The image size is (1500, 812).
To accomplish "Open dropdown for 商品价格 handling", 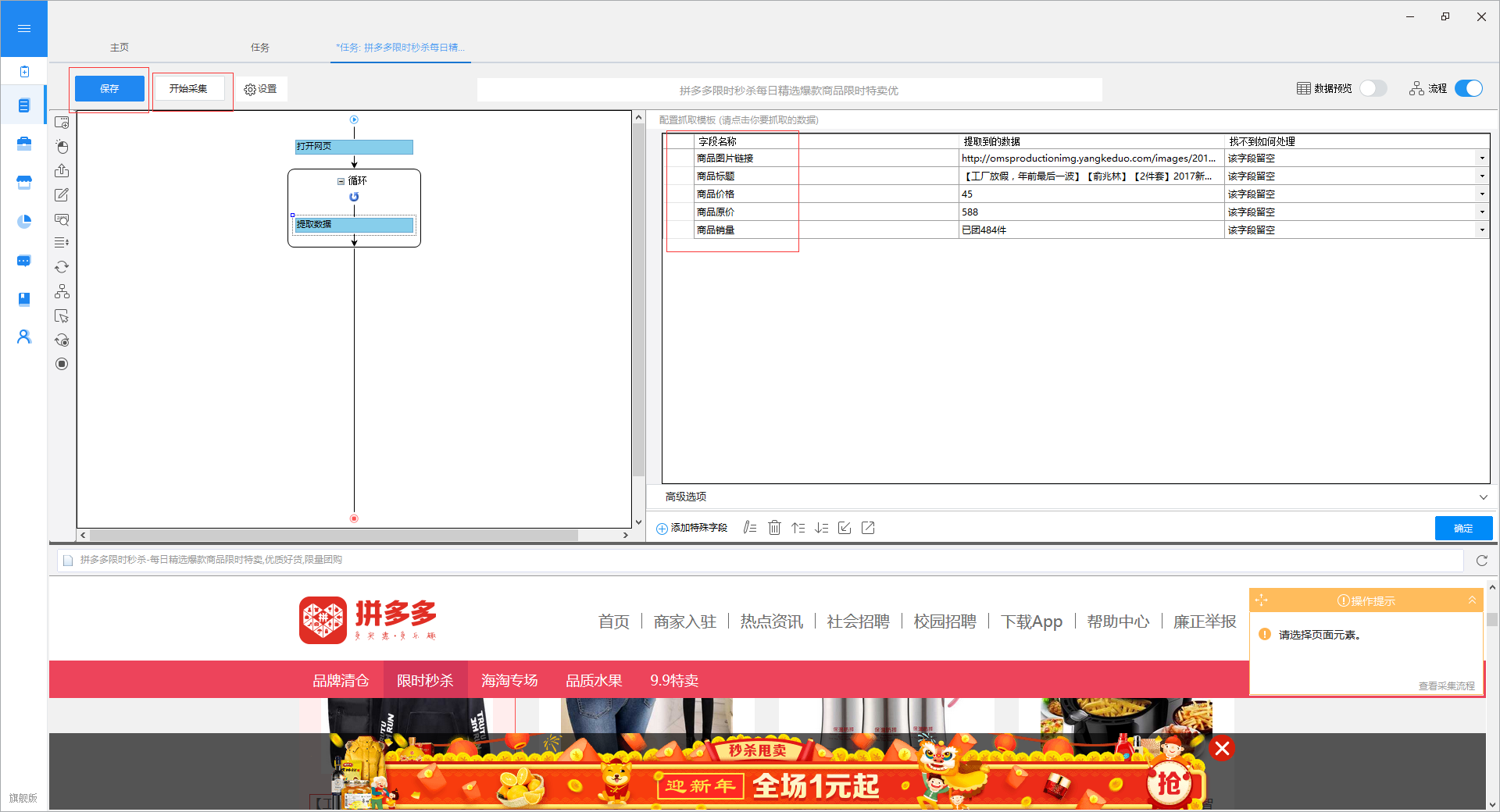I will tap(1481, 194).
